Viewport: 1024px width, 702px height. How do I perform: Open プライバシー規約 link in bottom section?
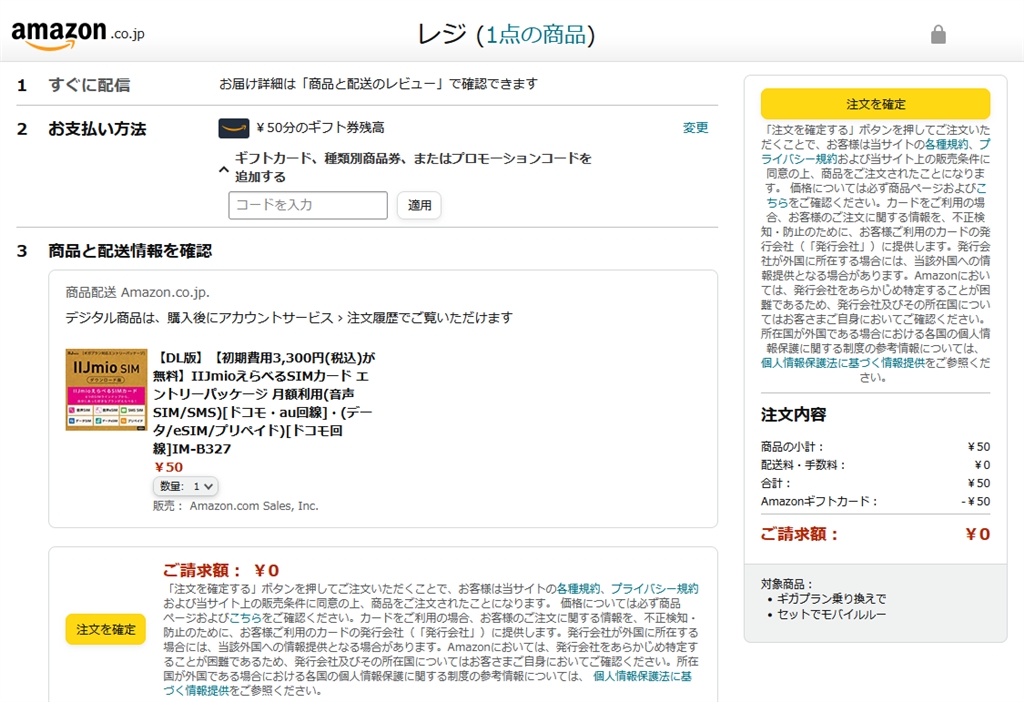coord(654,588)
